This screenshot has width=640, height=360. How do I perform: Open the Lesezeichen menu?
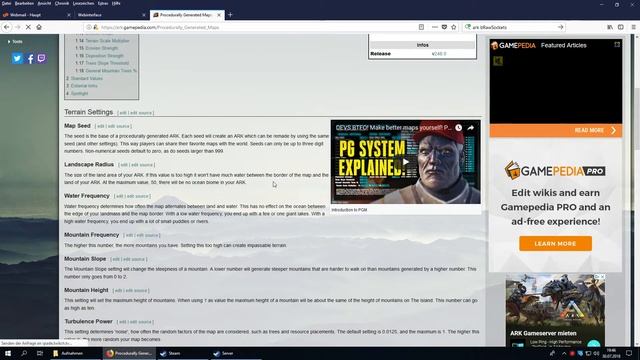click(x=84, y=3)
